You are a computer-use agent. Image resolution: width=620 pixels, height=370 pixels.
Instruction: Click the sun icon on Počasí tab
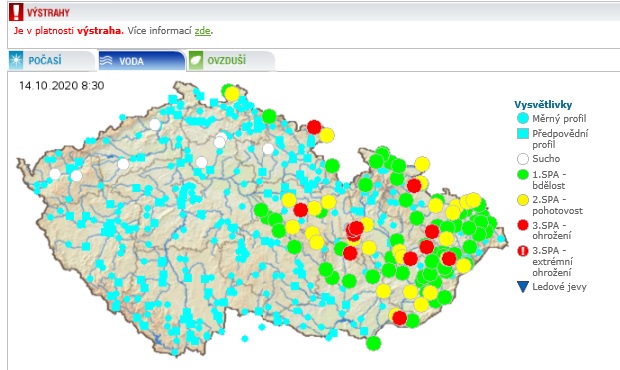16,60
